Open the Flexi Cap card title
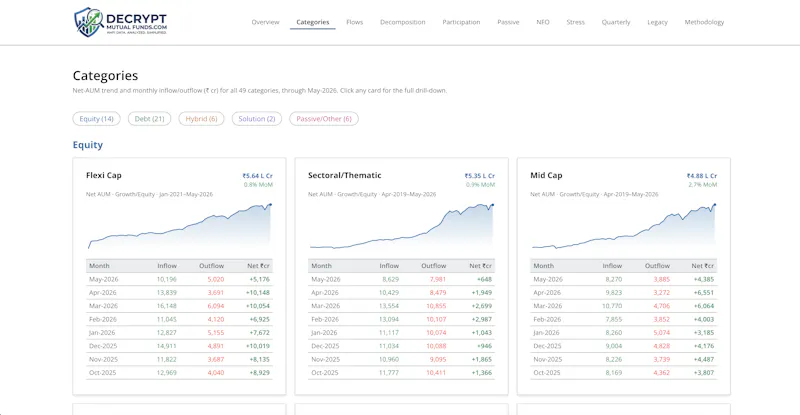Image resolution: width=800 pixels, height=415 pixels. pos(104,175)
